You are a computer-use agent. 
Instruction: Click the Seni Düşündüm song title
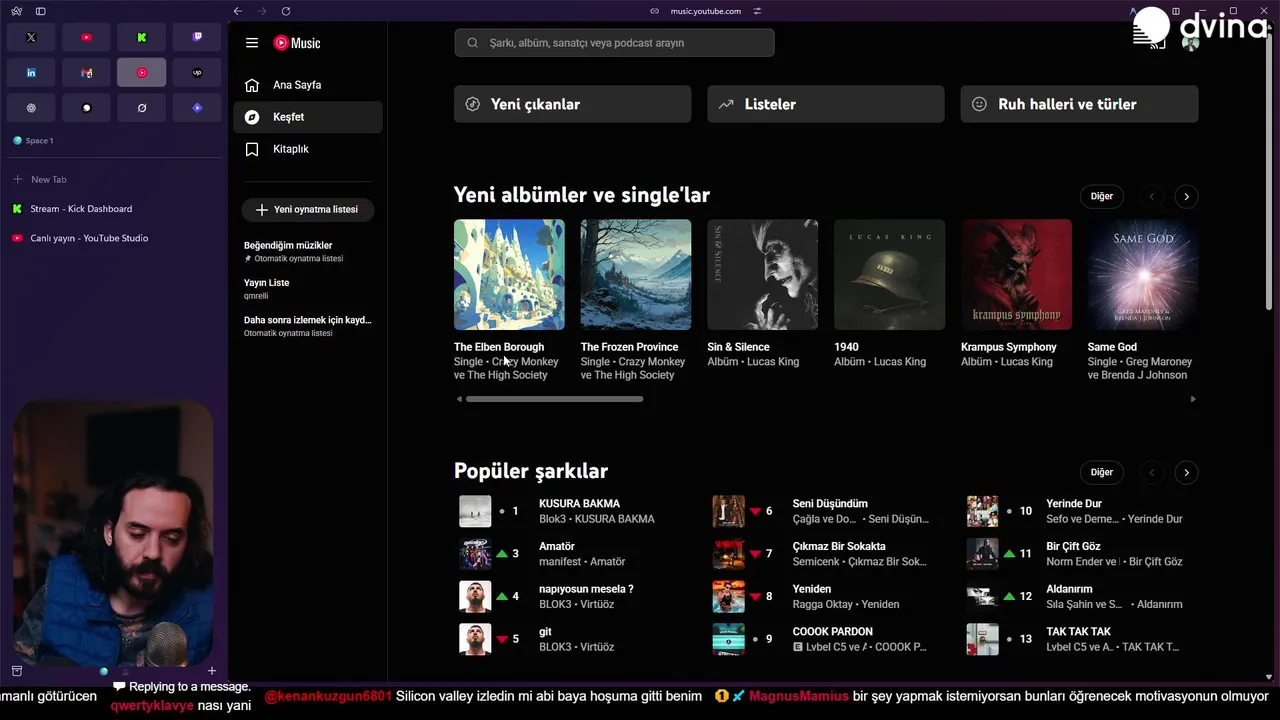(x=830, y=504)
